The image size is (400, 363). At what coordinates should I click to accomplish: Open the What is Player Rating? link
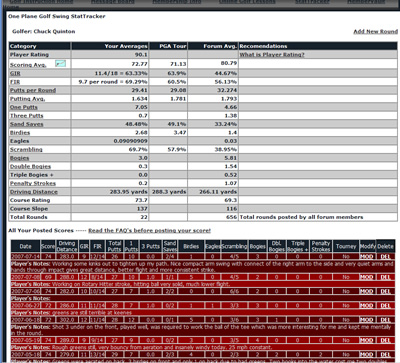[x=272, y=55]
